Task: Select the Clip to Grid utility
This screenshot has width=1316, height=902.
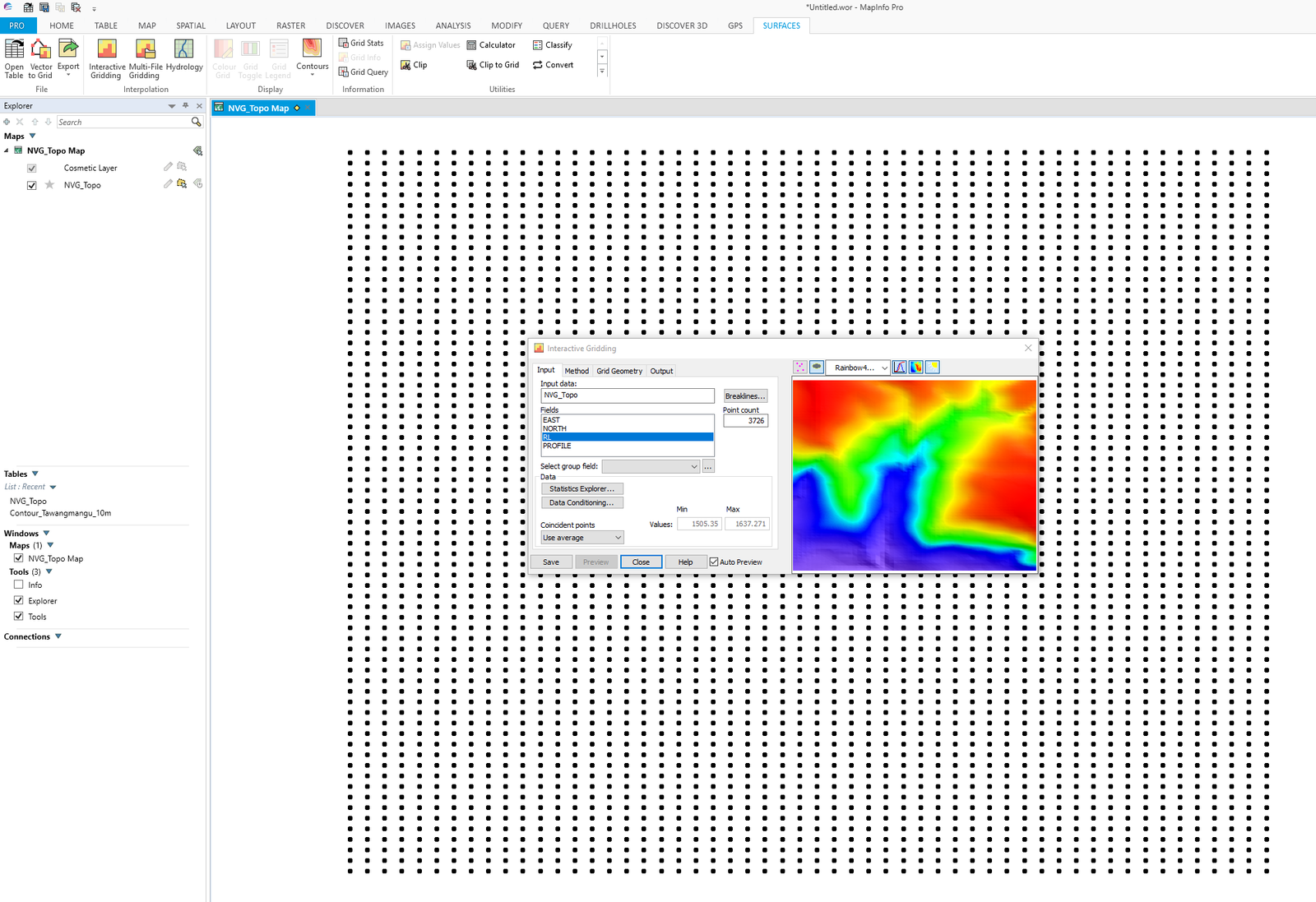Action: click(493, 65)
